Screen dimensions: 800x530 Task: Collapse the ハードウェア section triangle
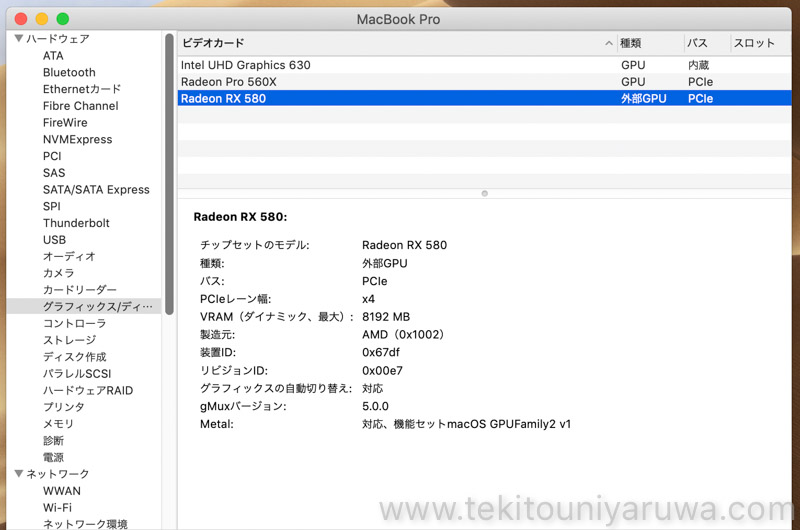(x=19, y=38)
